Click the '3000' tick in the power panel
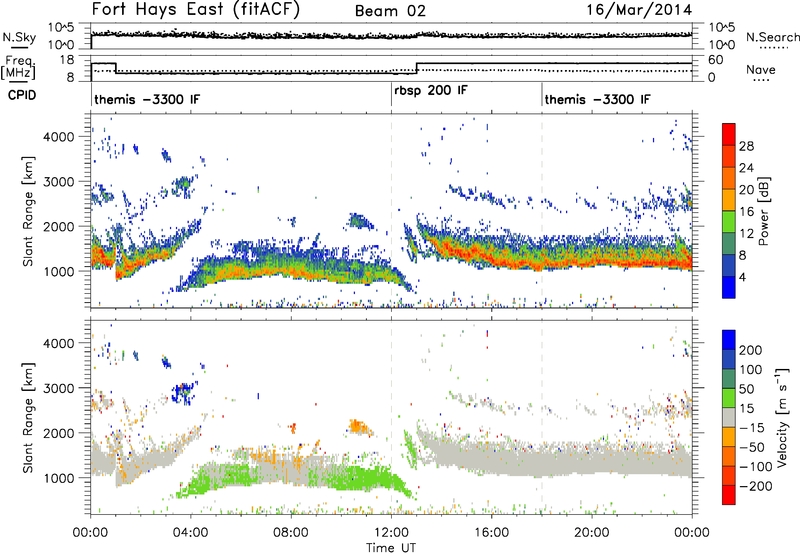The width and height of the screenshot is (800, 554). tap(59, 182)
